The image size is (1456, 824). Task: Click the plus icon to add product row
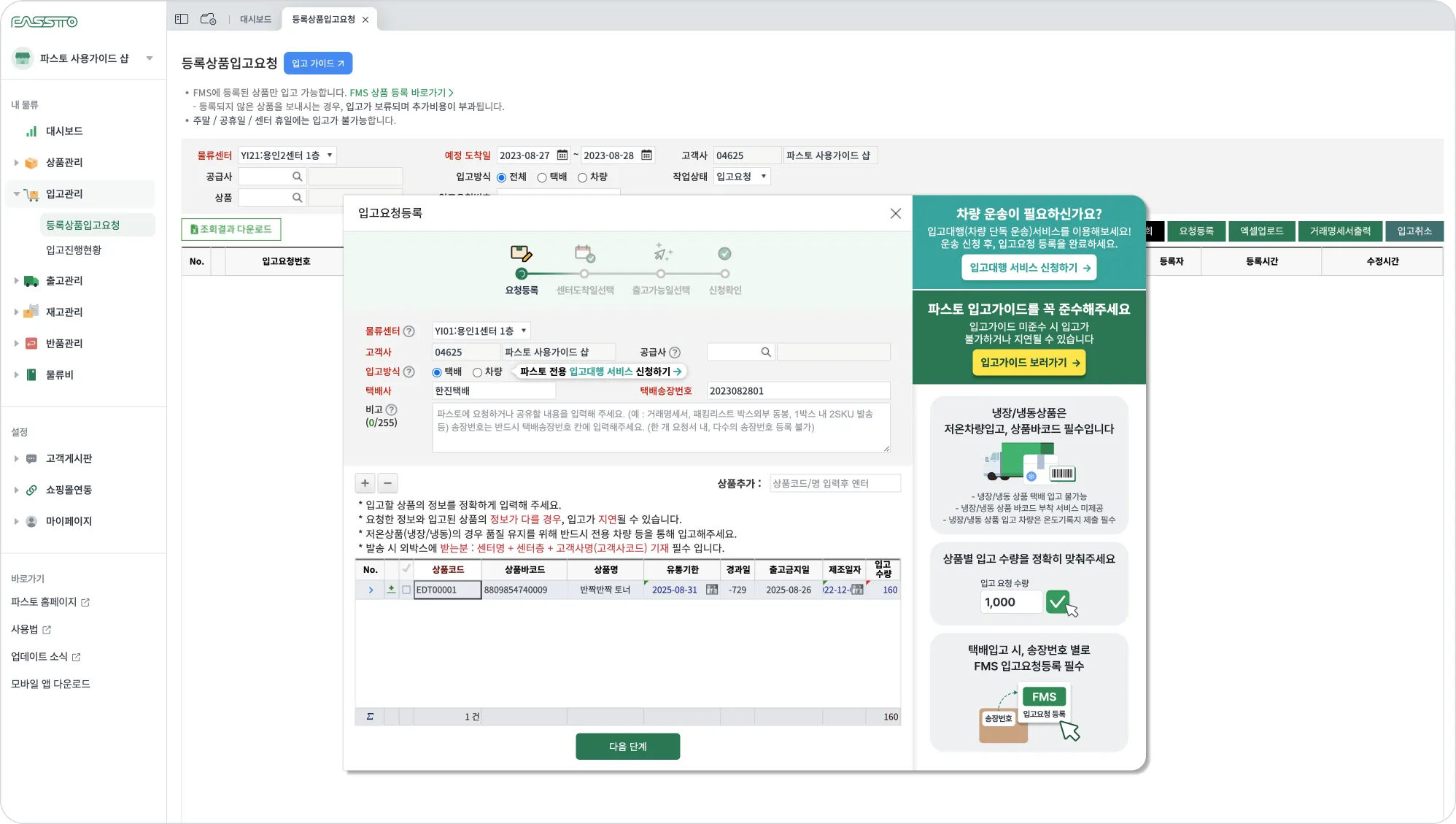click(x=365, y=482)
